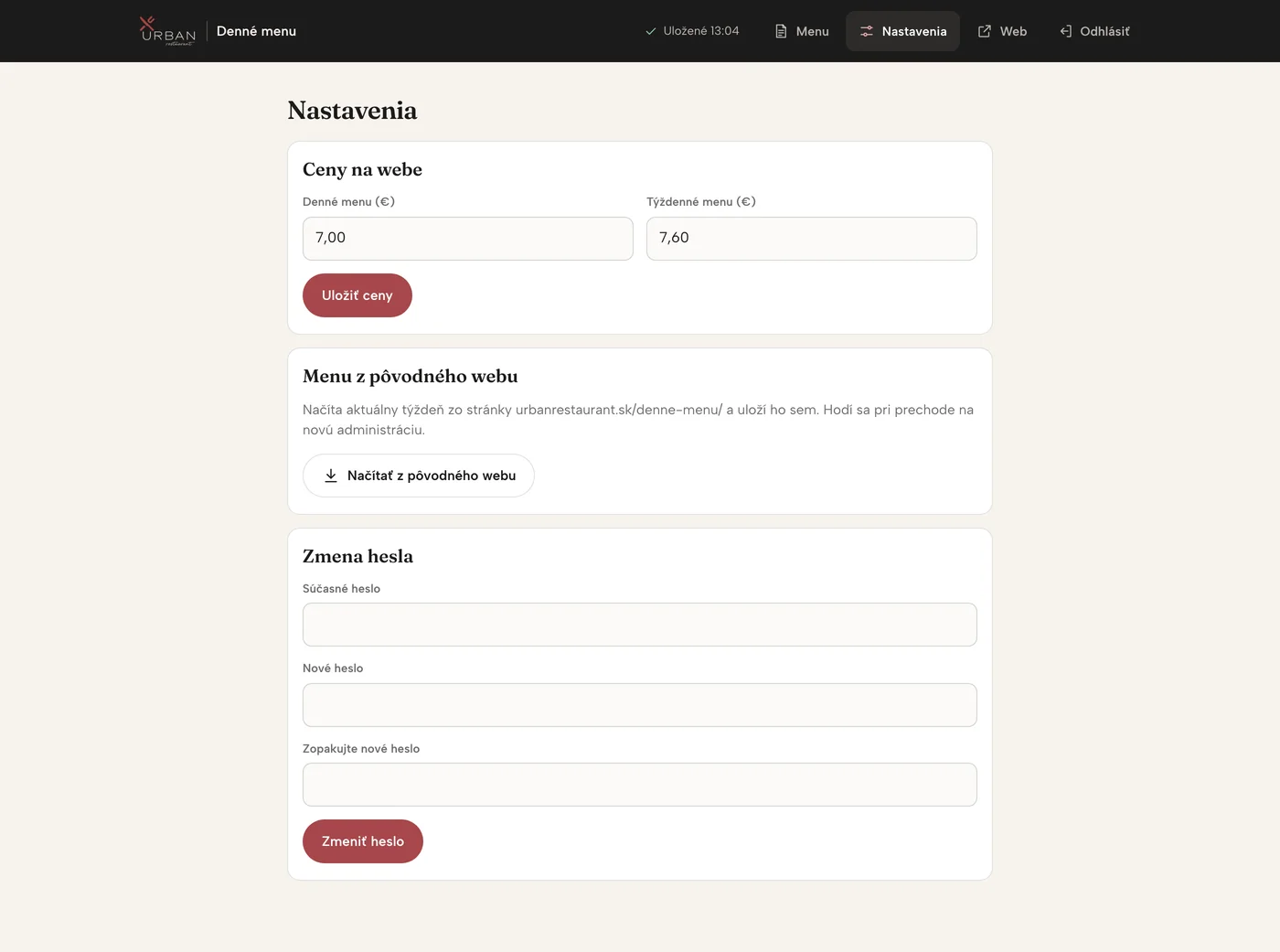Click the Nastavenia page heading
The image size is (1280, 952).
point(352,111)
